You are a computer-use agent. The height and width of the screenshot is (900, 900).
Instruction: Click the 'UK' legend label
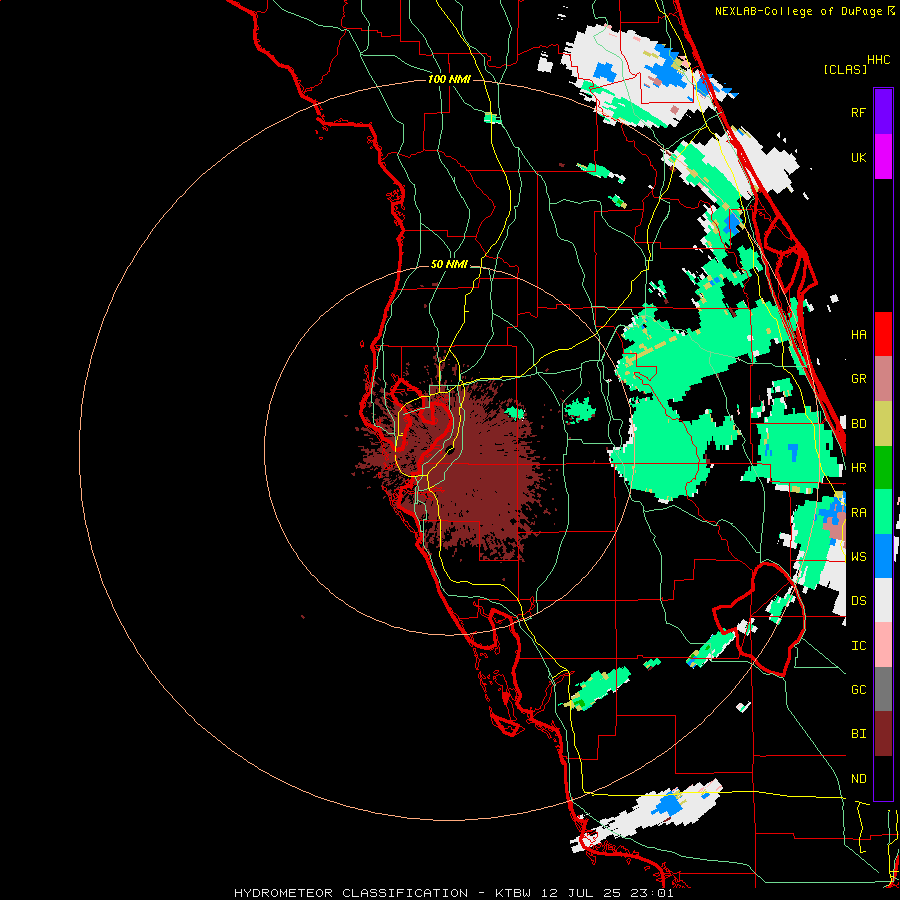tap(858, 157)
